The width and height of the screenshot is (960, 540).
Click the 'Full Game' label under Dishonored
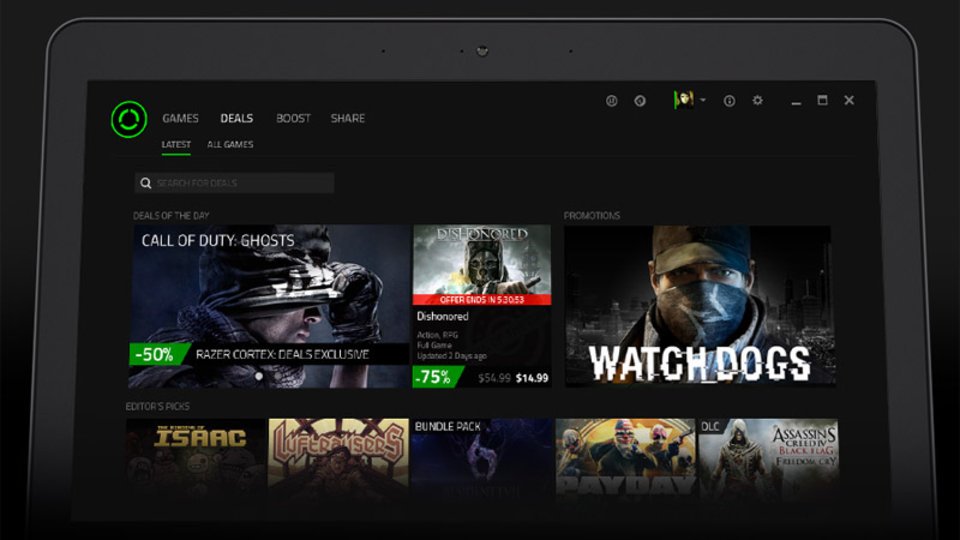(434, 345)
